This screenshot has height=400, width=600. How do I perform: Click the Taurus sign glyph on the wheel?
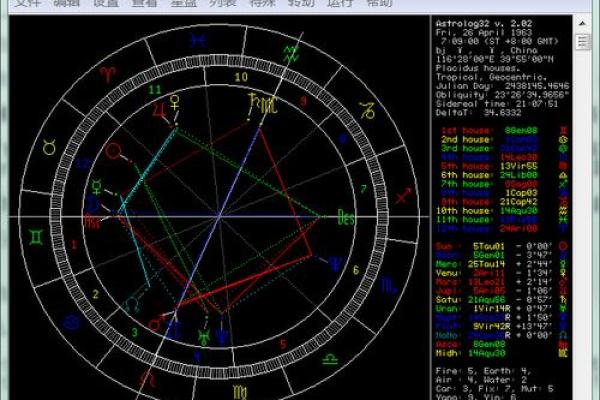[50, 147]
